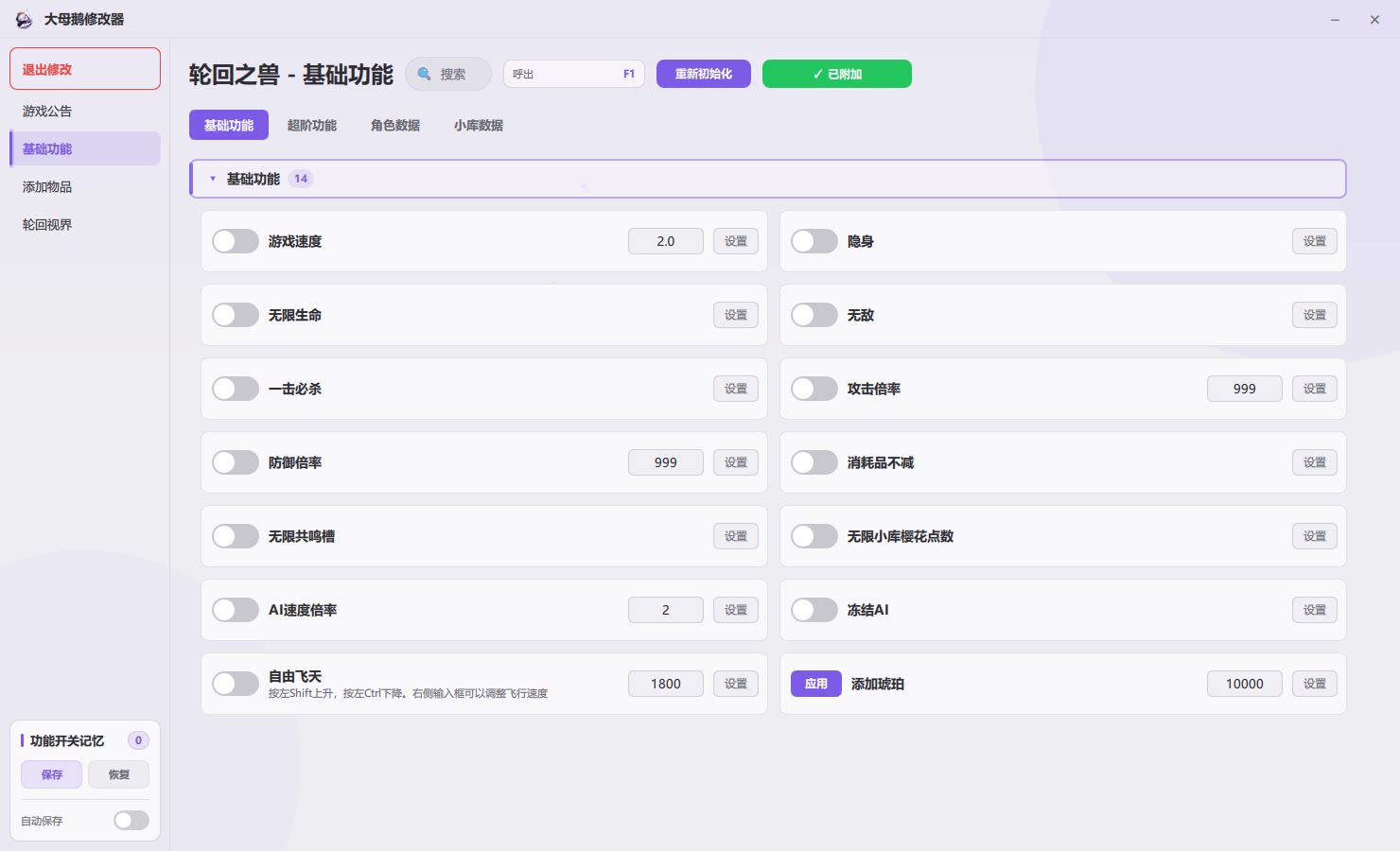The width and height of the screenshot is (1400, 851).
Task: Click the 攻击倍率 value field
Action: (1245, 389)
